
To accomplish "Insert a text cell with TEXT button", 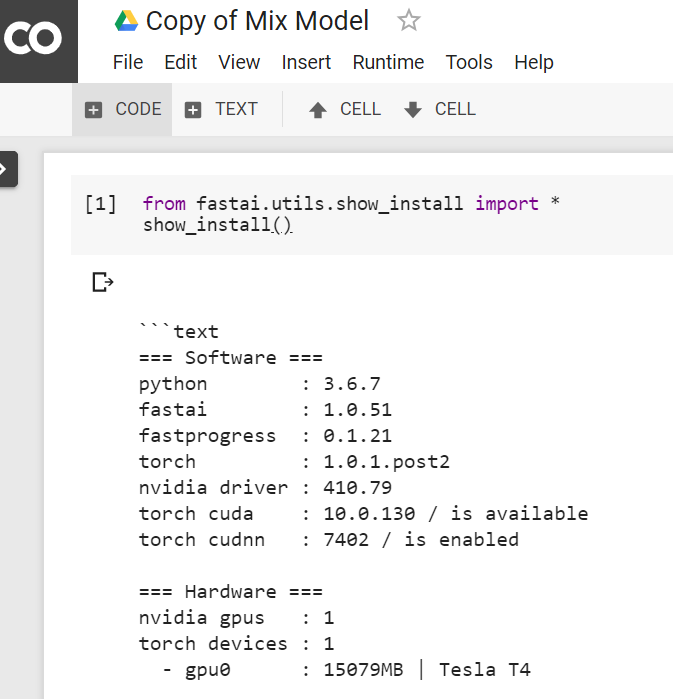I will (222, 110).
